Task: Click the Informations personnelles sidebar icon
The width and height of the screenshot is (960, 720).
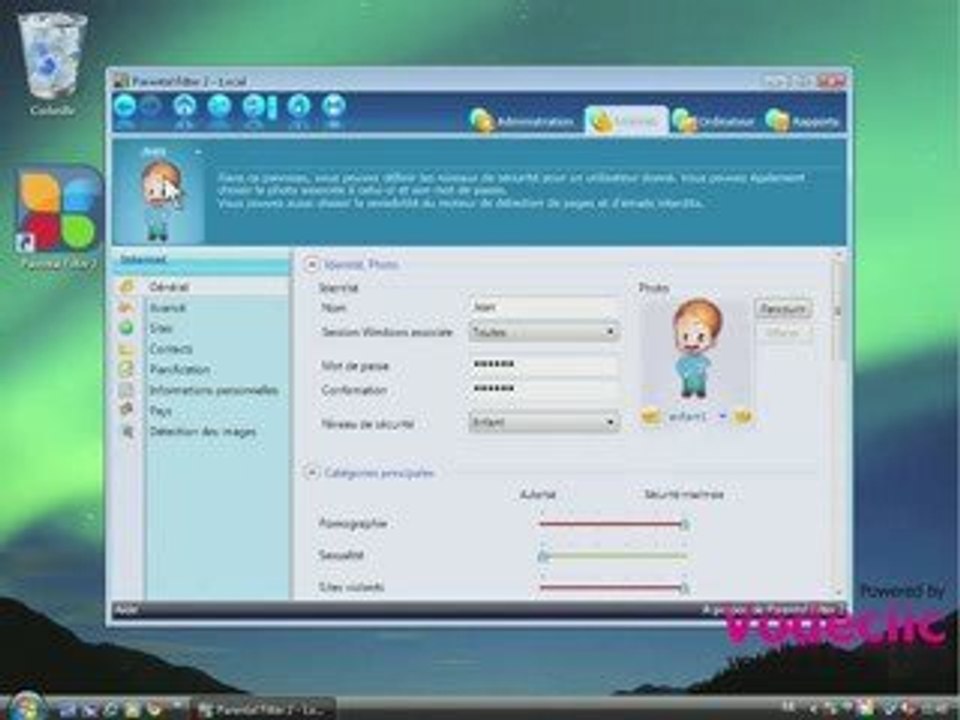Action: point(127,390)
